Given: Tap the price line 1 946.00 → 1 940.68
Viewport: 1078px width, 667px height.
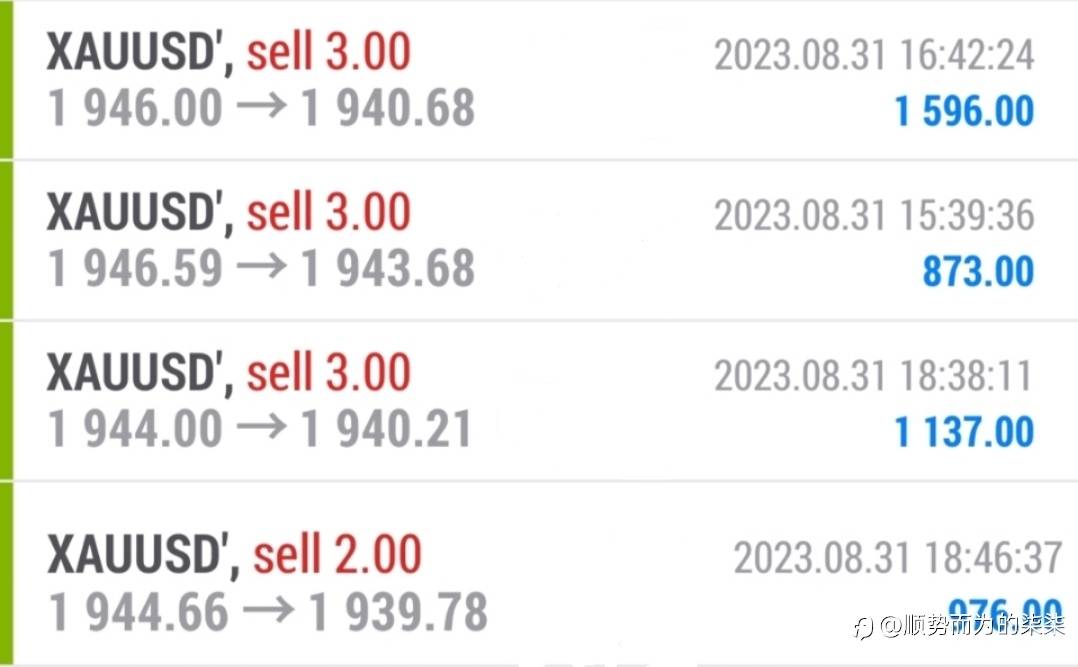Looking at the screenshot, I should point(261,108).
